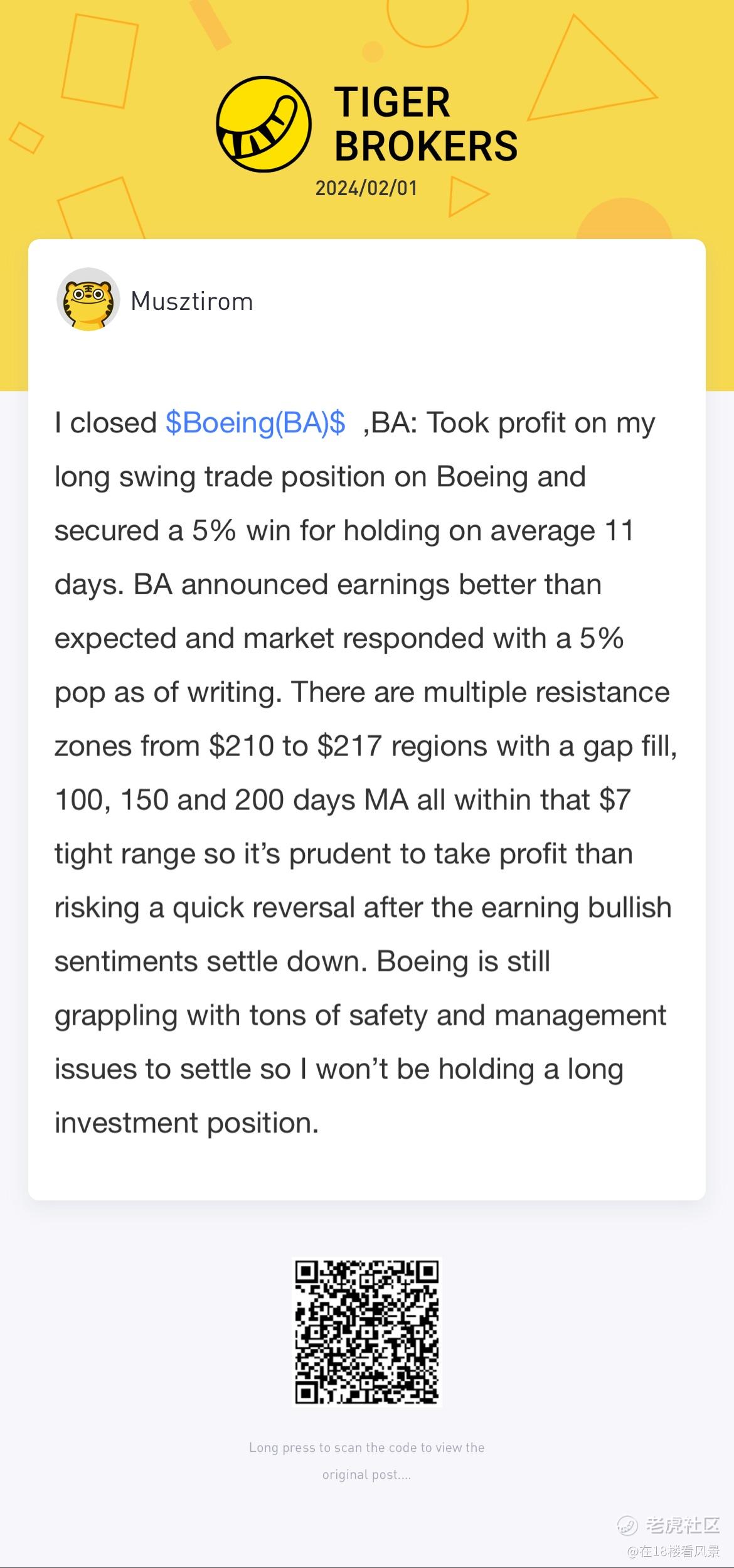Click the small triangle beside the date
The image size is (734, 1568).
pyautogui.click(x=467, y=196)
